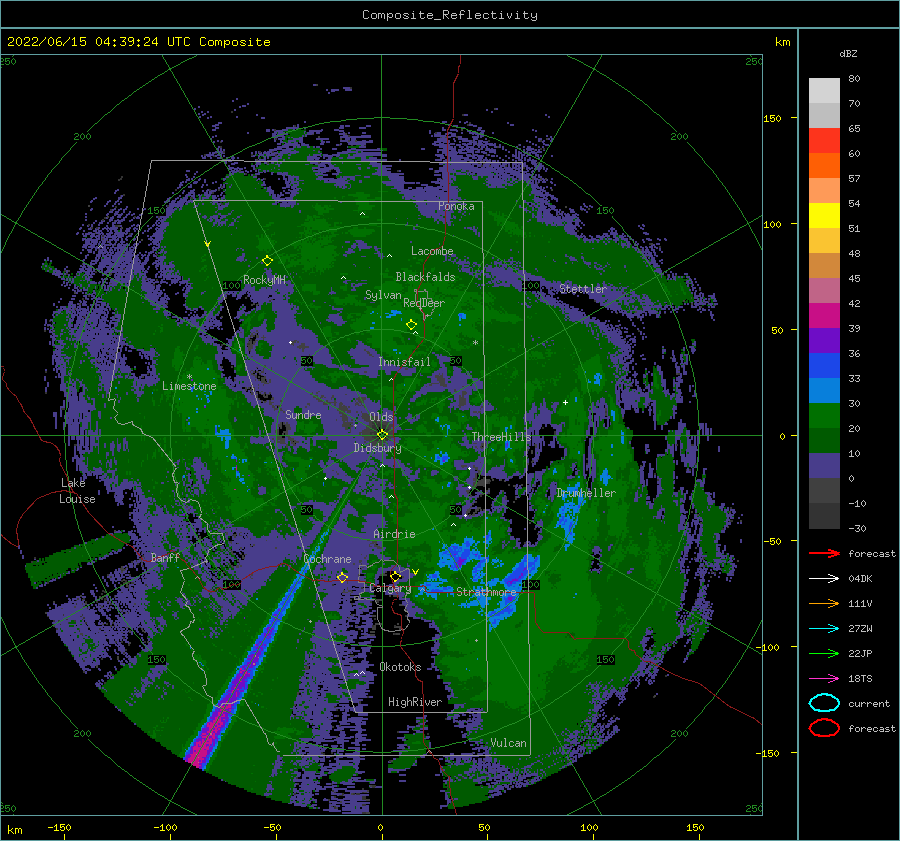Click the Okotoks label

(x=400, y=666)
